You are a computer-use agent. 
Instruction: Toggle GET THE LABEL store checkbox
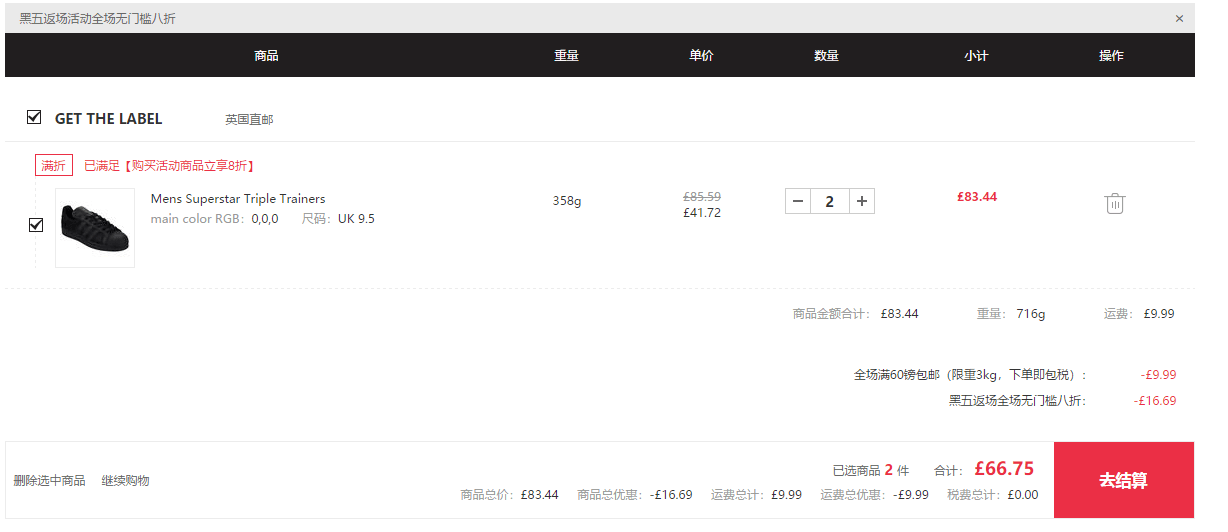(x=34, y=117)
